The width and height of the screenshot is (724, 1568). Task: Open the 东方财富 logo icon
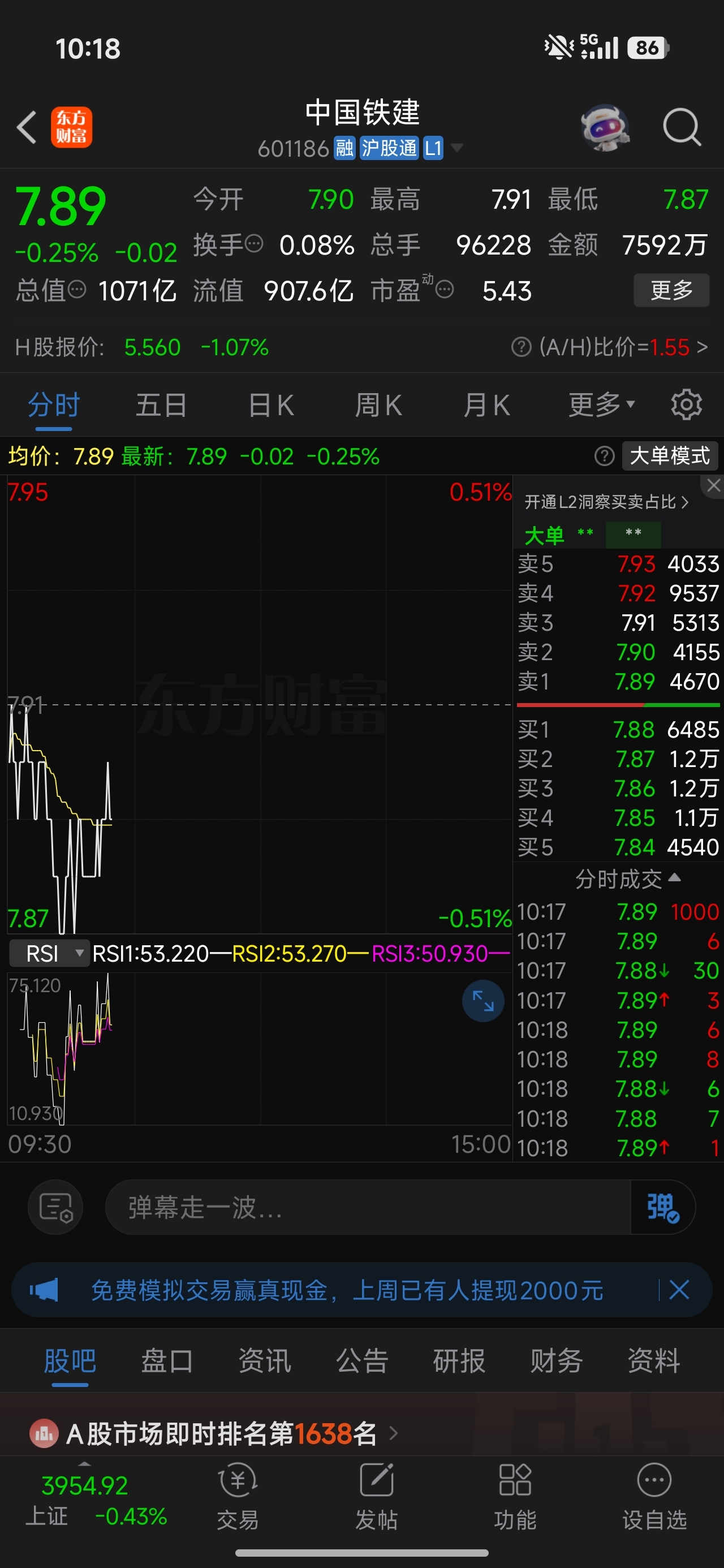(71, 127)
